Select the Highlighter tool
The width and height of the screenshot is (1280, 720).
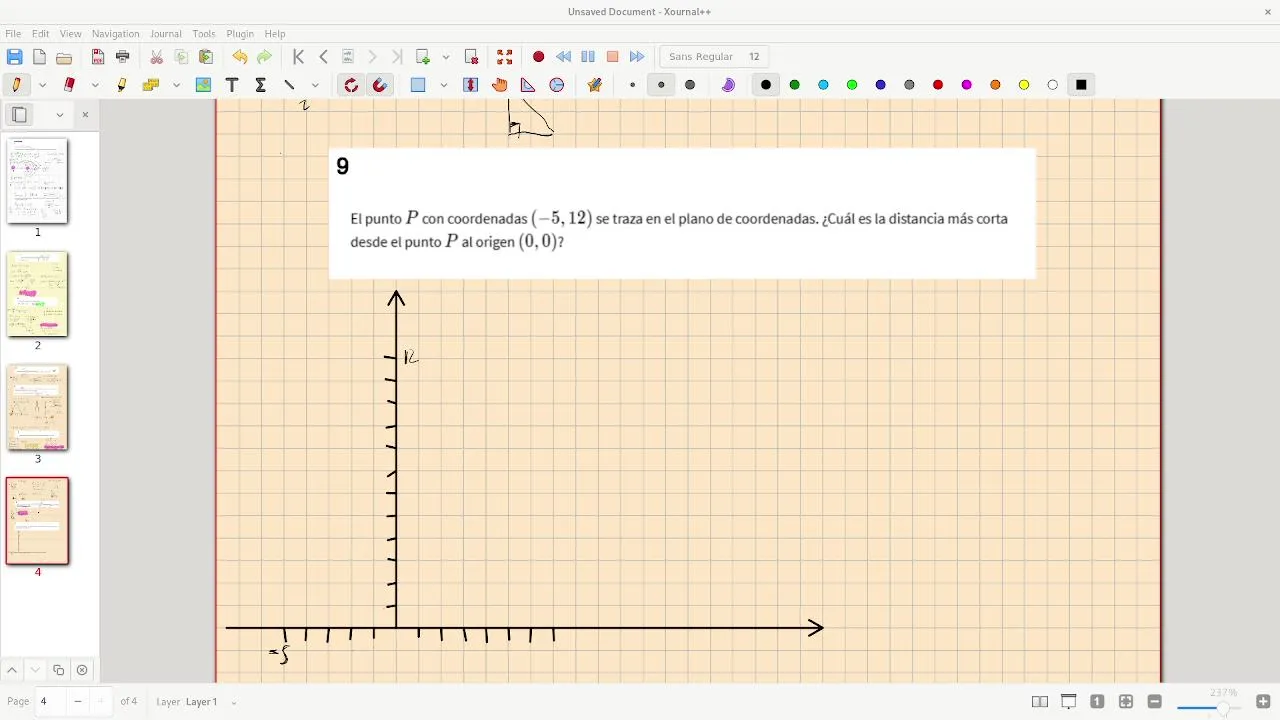coord(122,85)
